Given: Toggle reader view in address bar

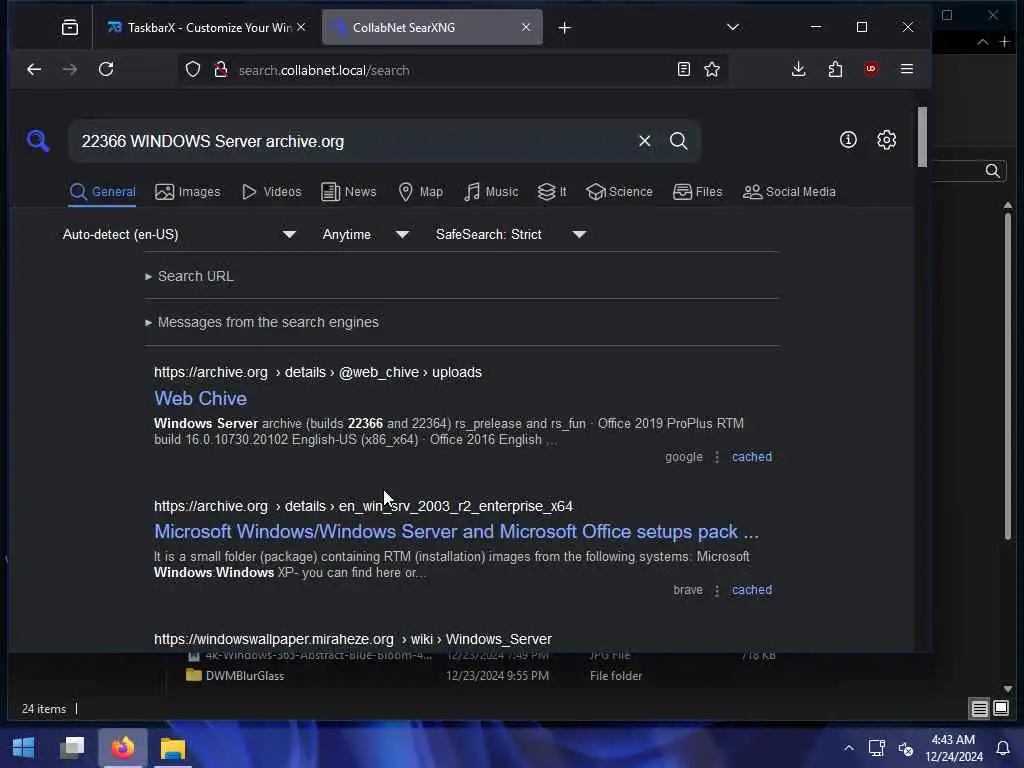Looking at the screenshot, I should coord(684,69).
